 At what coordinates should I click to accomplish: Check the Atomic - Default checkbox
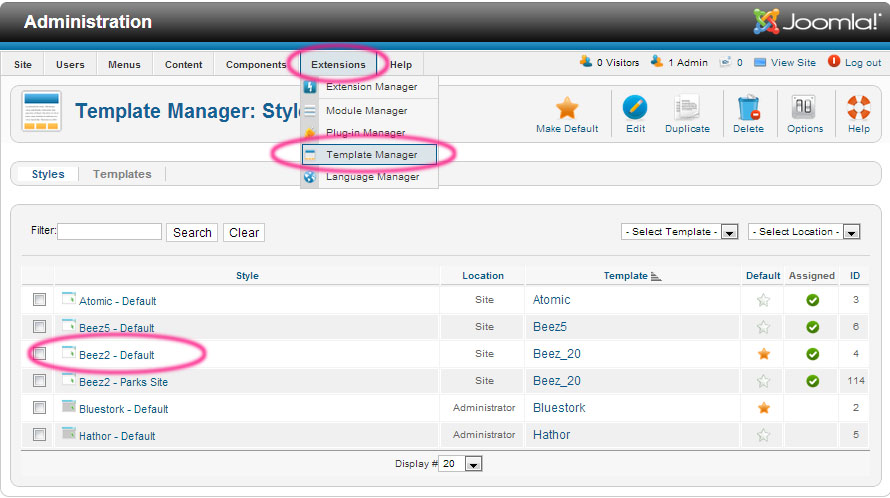[39, 300]
